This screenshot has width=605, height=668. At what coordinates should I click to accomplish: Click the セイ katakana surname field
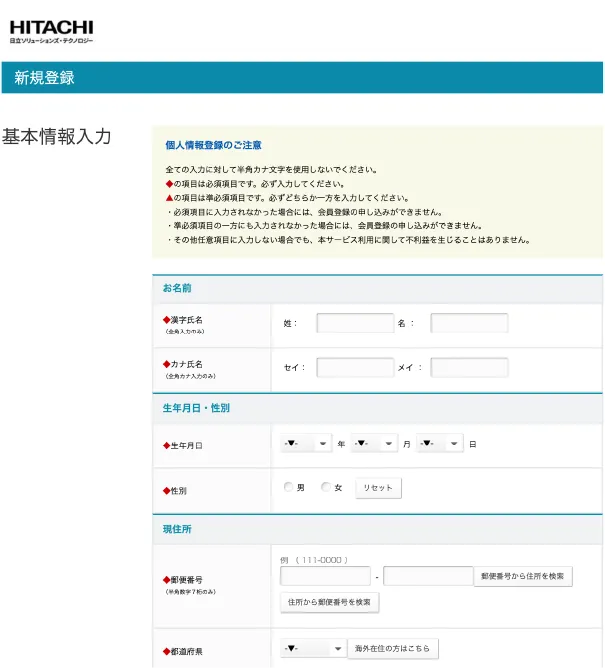tap(355, 367)
